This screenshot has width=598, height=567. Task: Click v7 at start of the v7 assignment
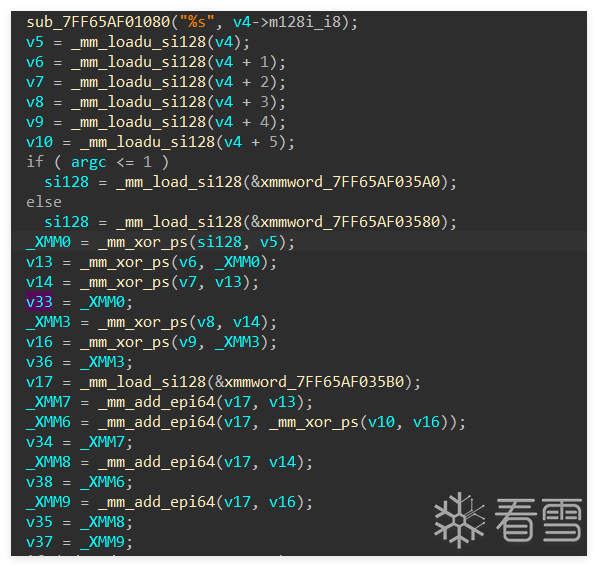click(x=35, y=82)
